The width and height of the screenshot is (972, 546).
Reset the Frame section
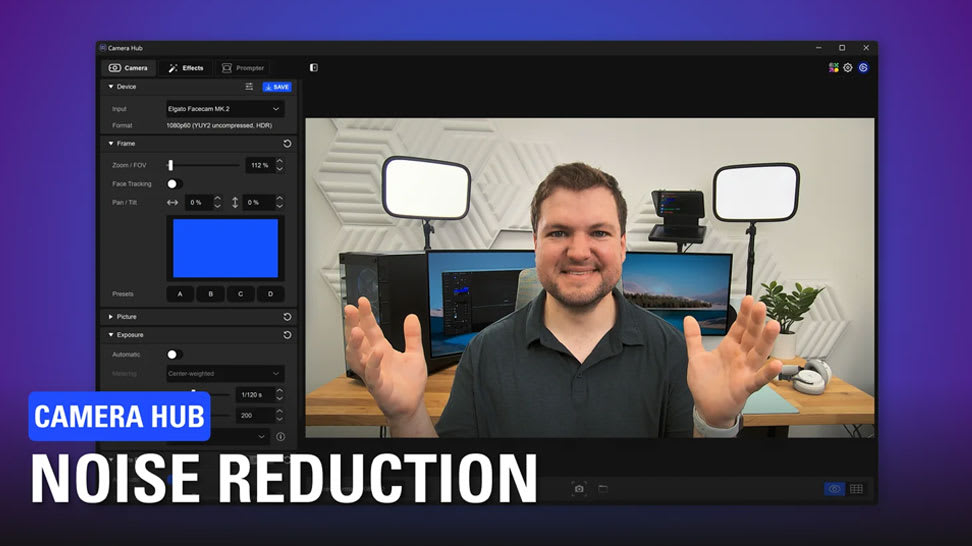[287, 144]
